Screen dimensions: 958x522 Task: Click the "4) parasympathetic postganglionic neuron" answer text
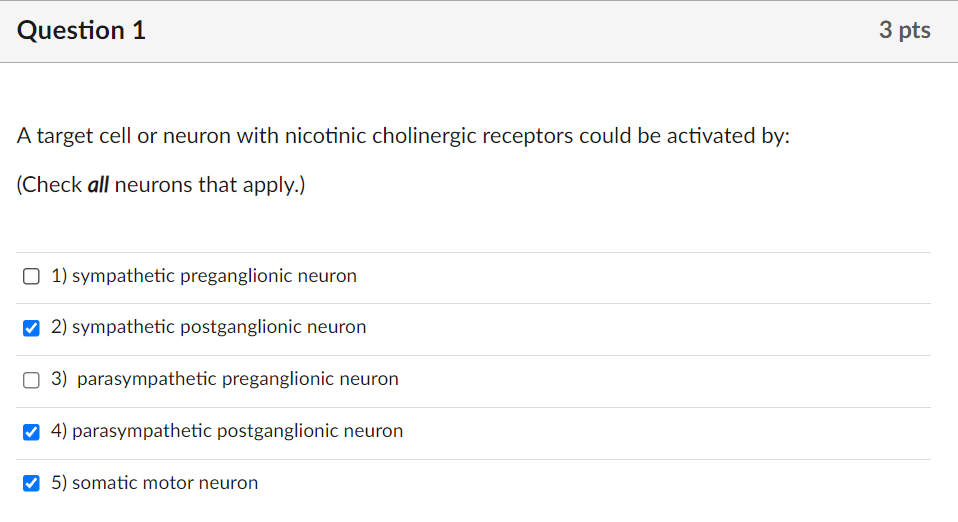pyautogui.click(x=227, y=431)
